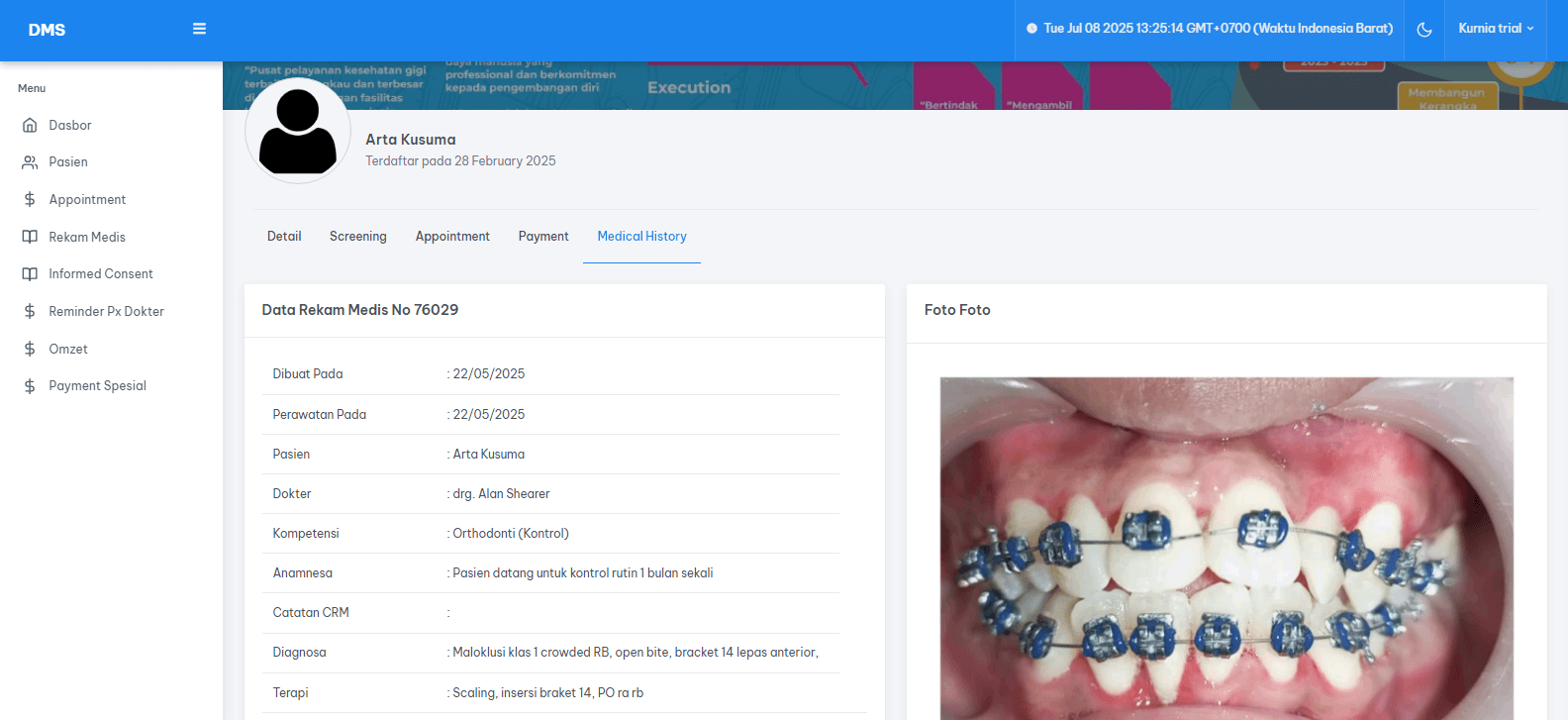Click Terapi Scaling, insersi braket text
This screenshot has width=1568, height=720.
(548, 693)
